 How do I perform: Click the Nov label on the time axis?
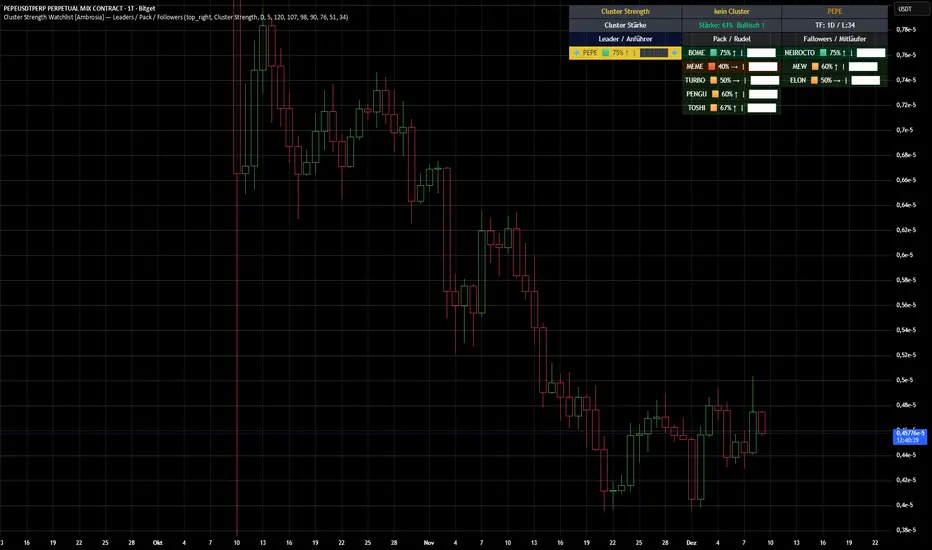428,542
